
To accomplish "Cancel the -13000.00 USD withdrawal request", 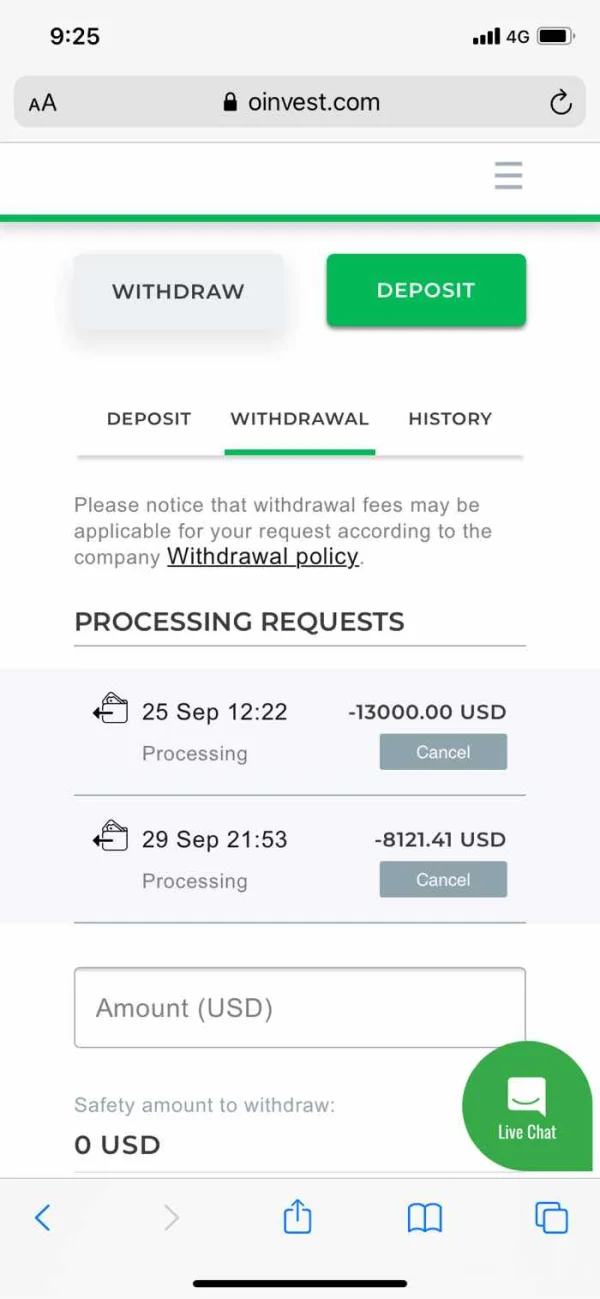I will coord(443,752).
